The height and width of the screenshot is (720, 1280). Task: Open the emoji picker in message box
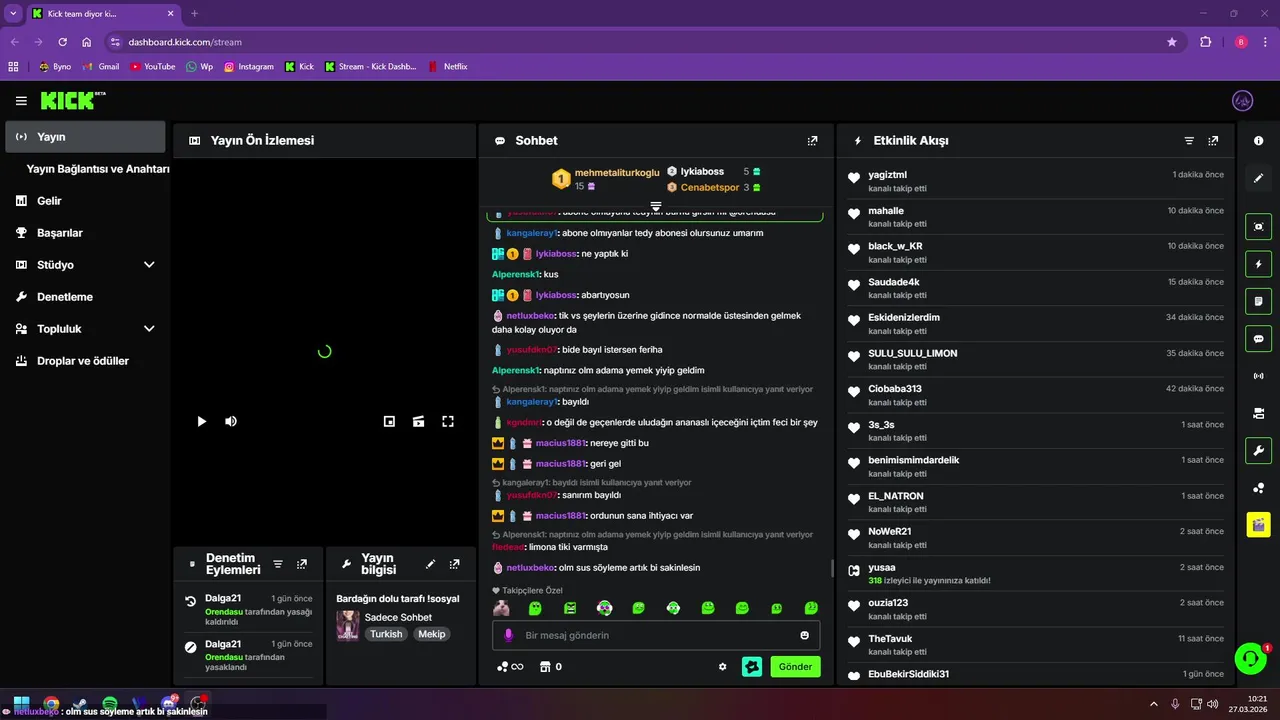(x=804, y=635)
